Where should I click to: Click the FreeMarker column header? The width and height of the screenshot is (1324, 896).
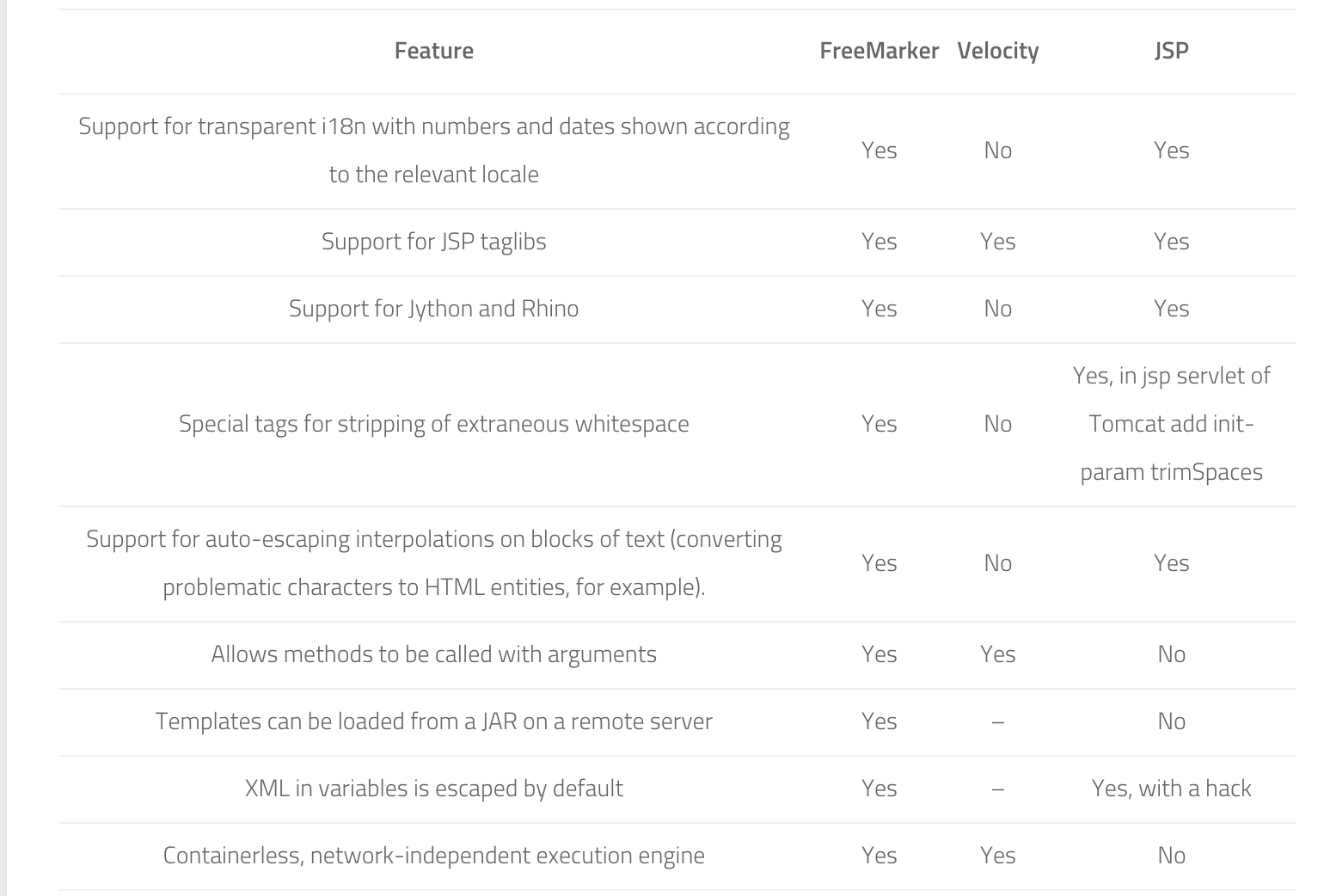coord(879,51)
